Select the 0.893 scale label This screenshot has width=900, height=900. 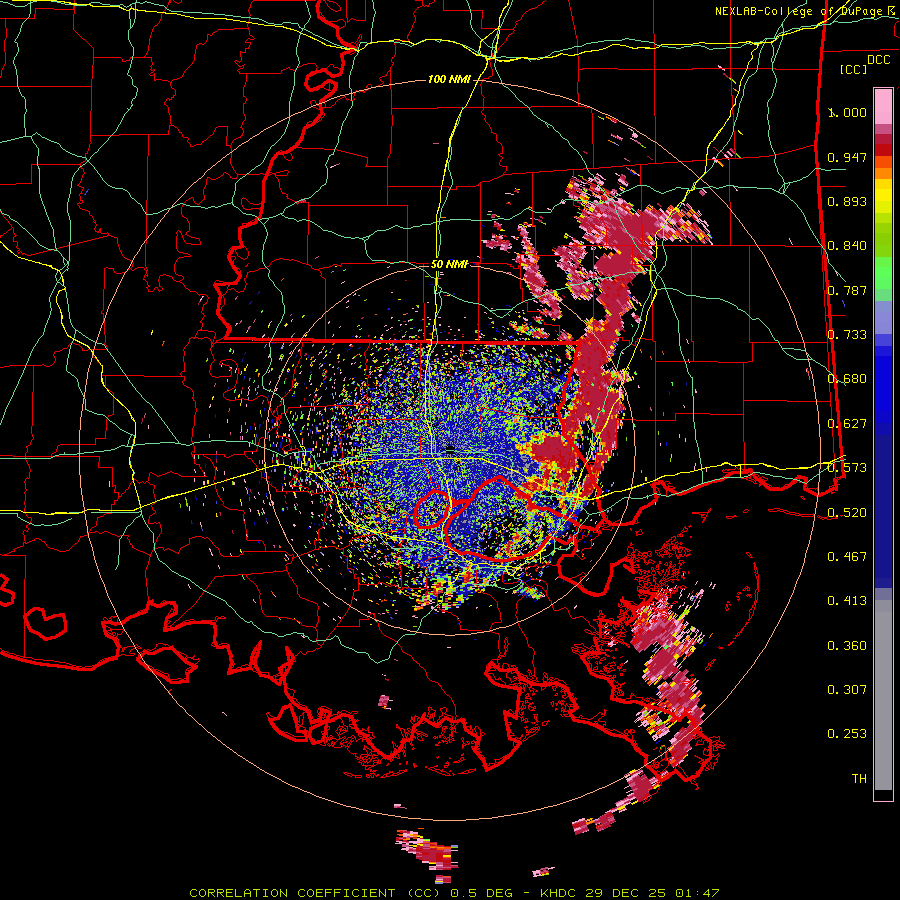pyautogui.click(x=847, y=201)
